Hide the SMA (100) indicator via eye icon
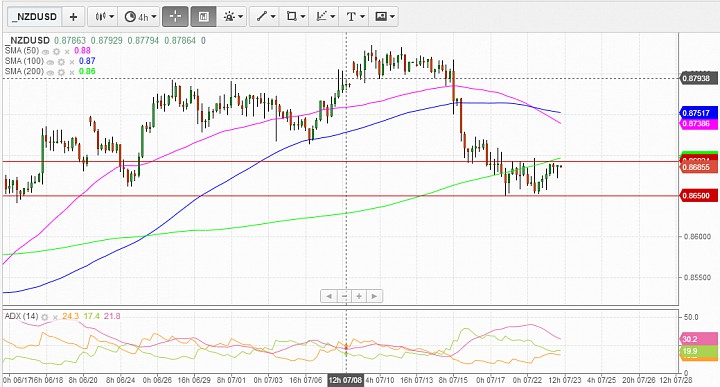The width and height of the screenshot is (720, 387). (x=51, y=62)
